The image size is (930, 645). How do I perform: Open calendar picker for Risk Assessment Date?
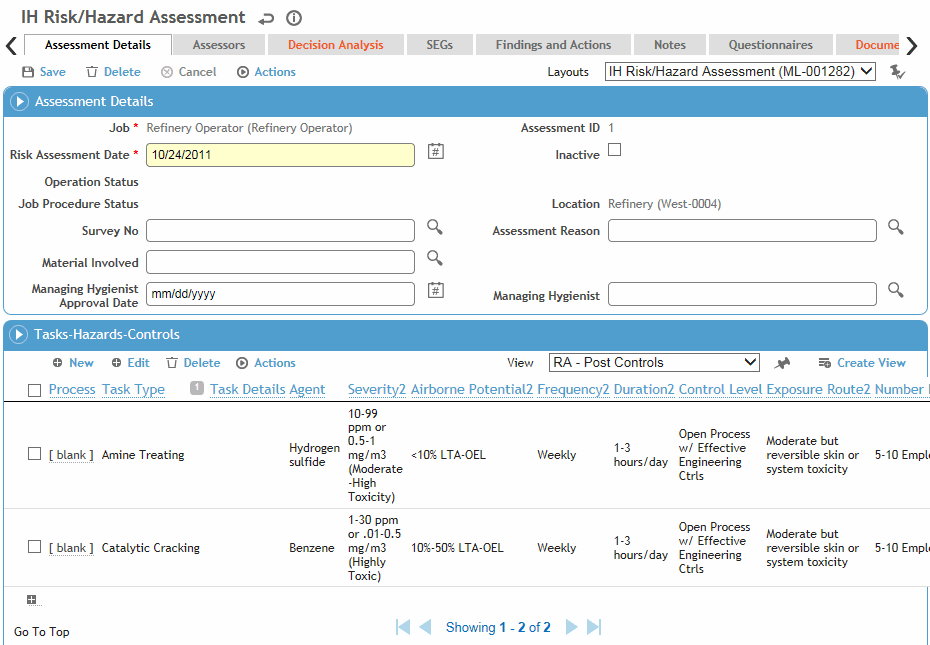click(436, 151)
